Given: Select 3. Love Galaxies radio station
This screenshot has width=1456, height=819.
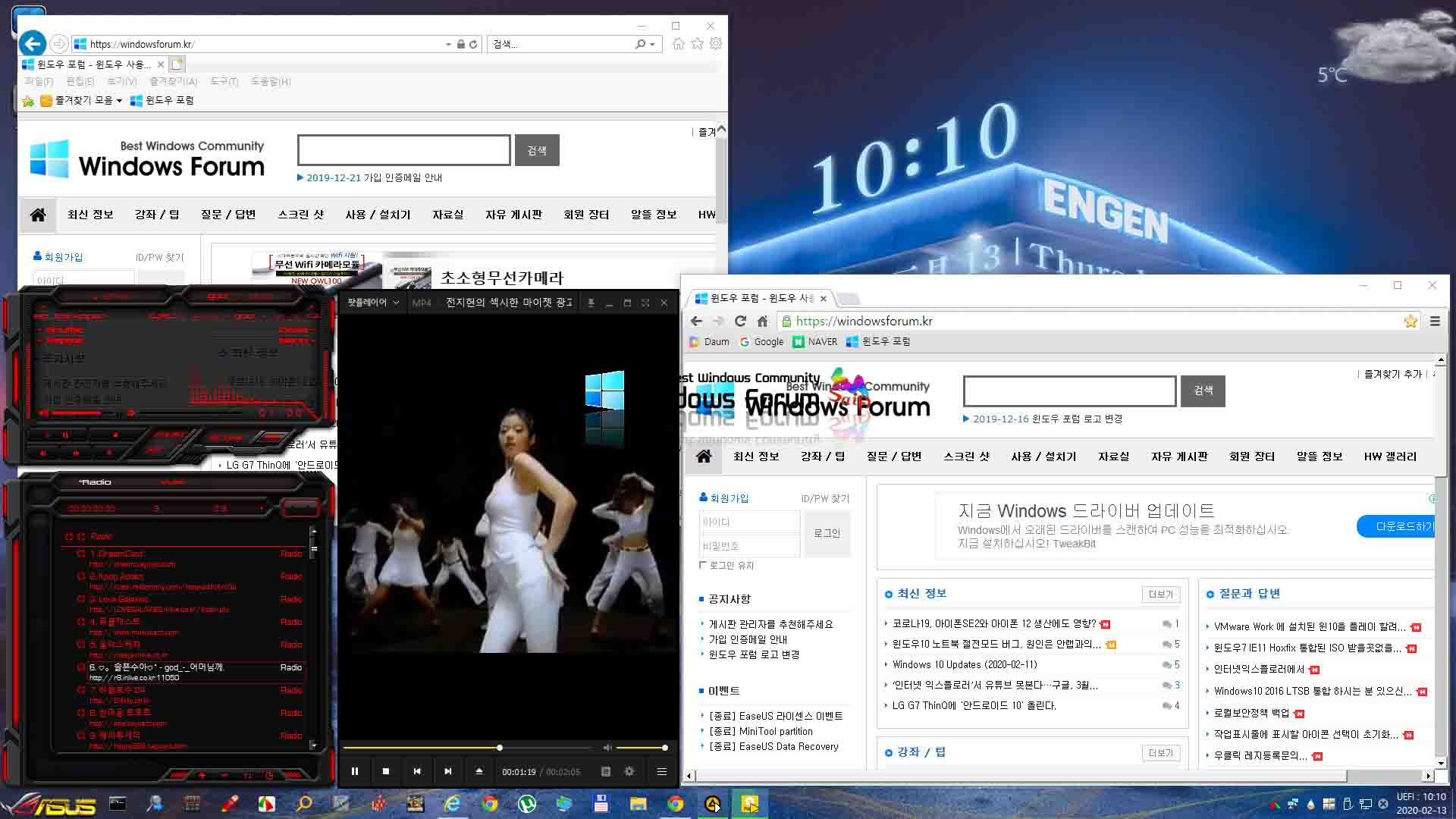Looking at the screenshot, I should tap(190, 604).
